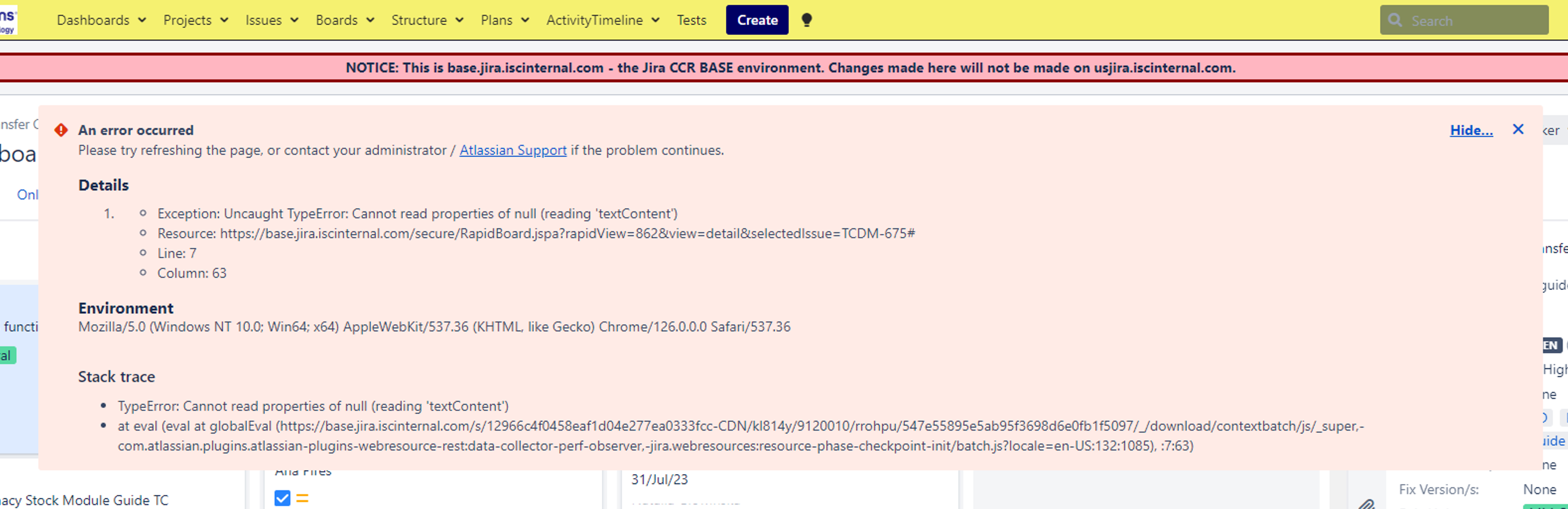Click the Create button
This screenshot has width=1568, height=509.
[x=756, y=20]
